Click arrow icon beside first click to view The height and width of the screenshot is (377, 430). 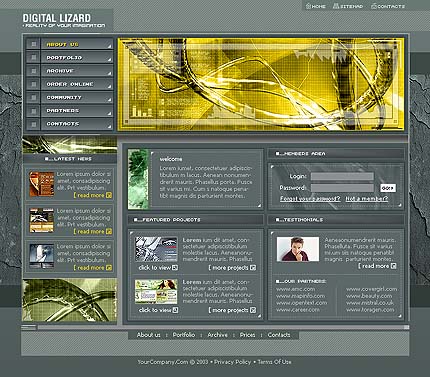[175, 268]
